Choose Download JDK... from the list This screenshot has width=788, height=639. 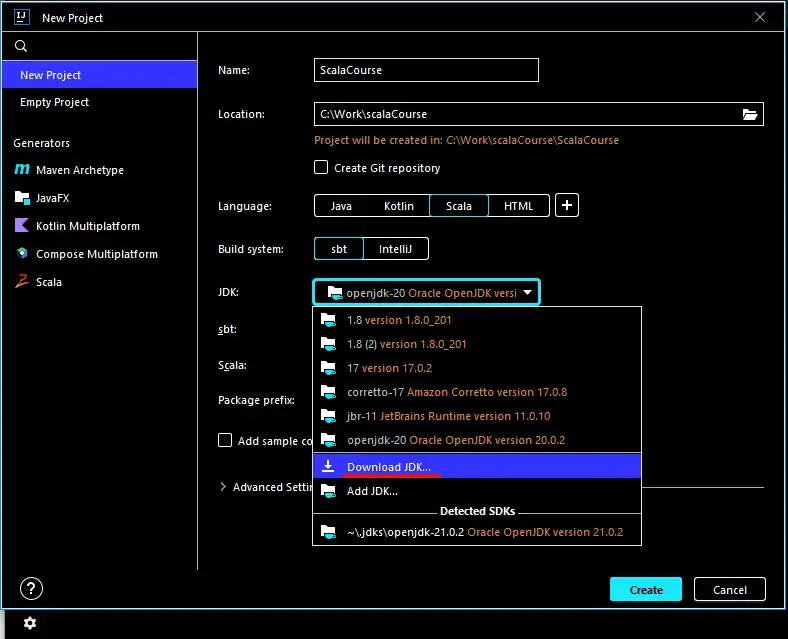point(389,467)
